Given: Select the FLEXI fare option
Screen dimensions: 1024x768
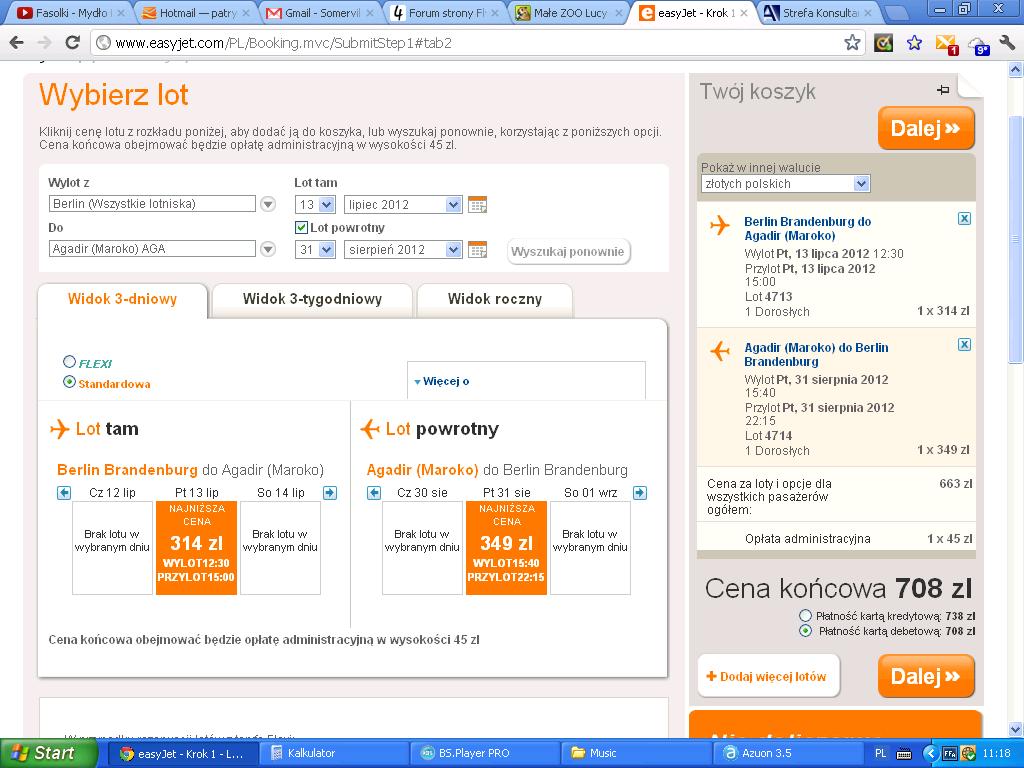Looking at the screenshot, I should [69, 361].
